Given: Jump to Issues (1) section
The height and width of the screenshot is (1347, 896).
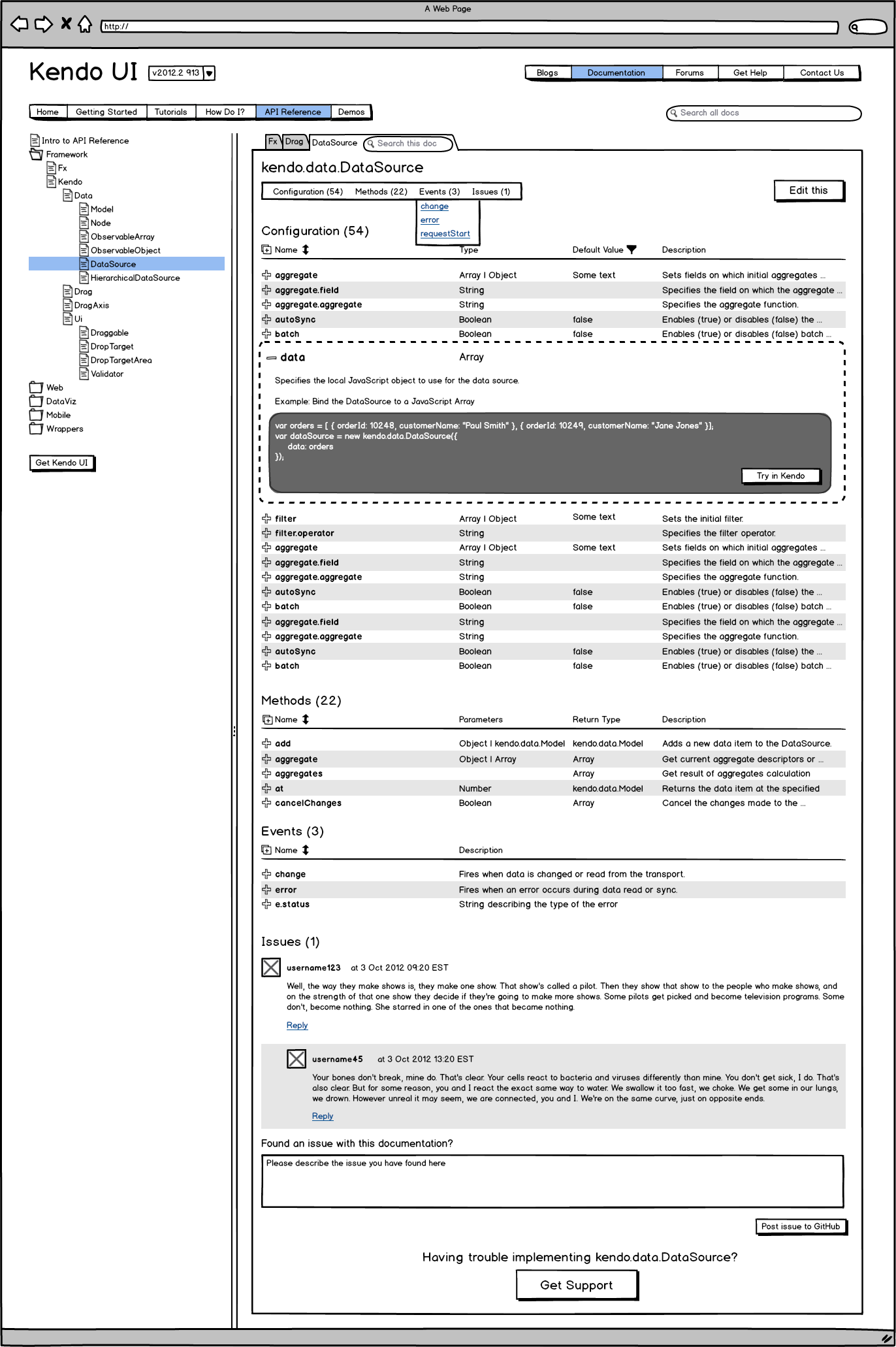Looking at the screenshot, I should click(x=491, y=191).
